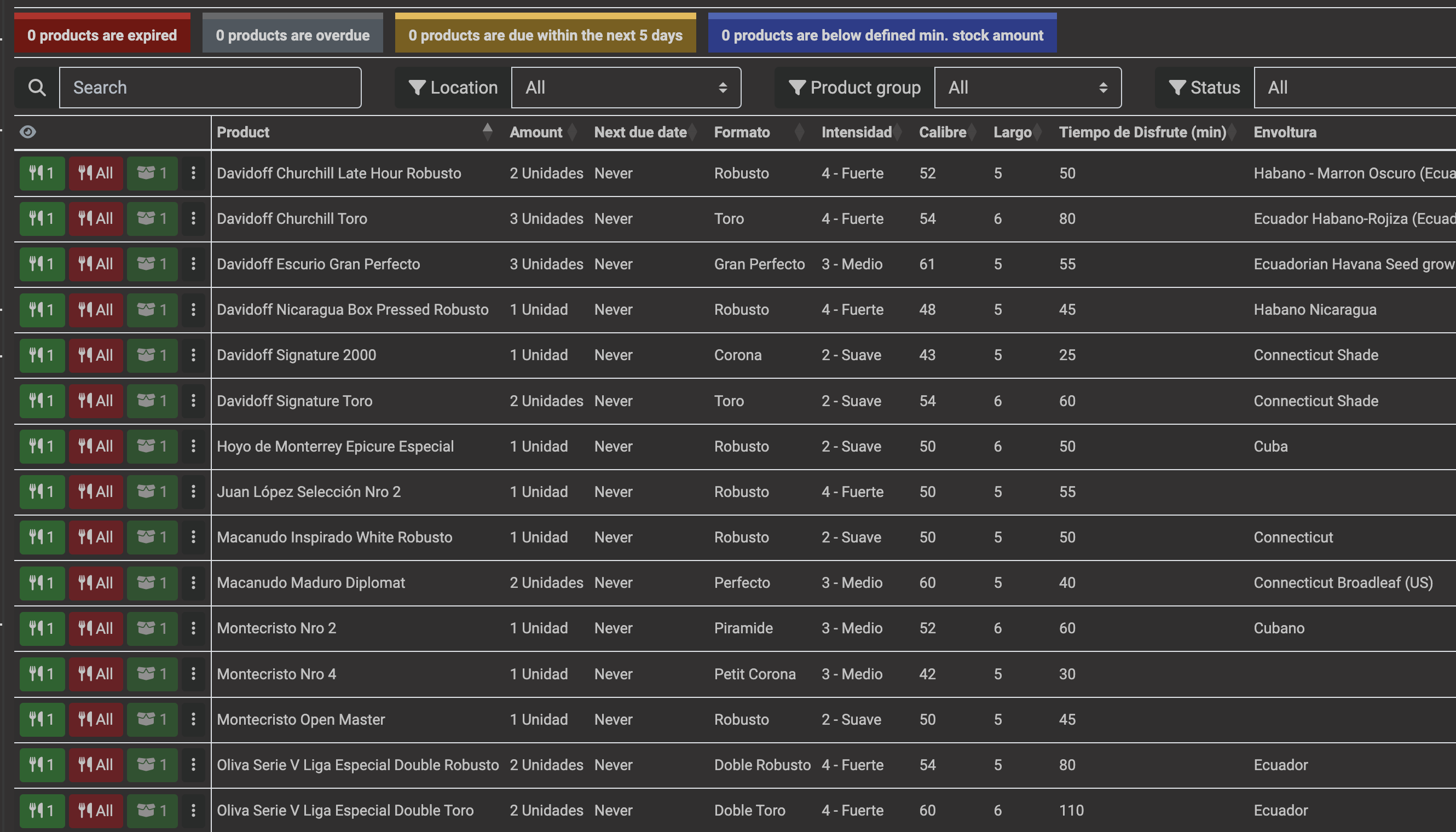The image size is (1456, 832).
Task: Consume all Oliva Serie V Double Toro
Action: coord(95,810)
